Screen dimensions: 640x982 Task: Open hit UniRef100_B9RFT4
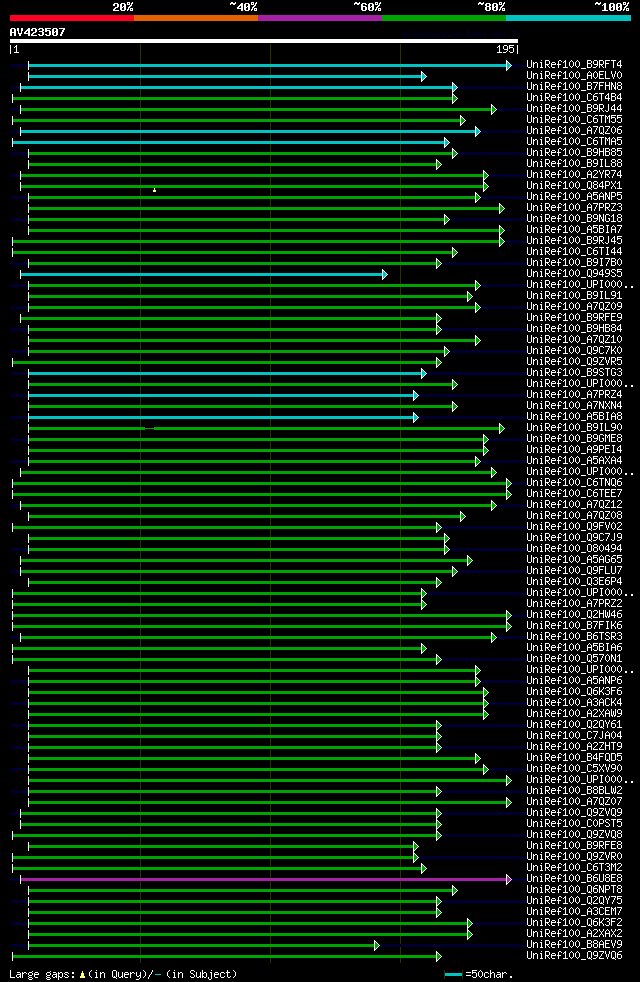coord(574,65)
